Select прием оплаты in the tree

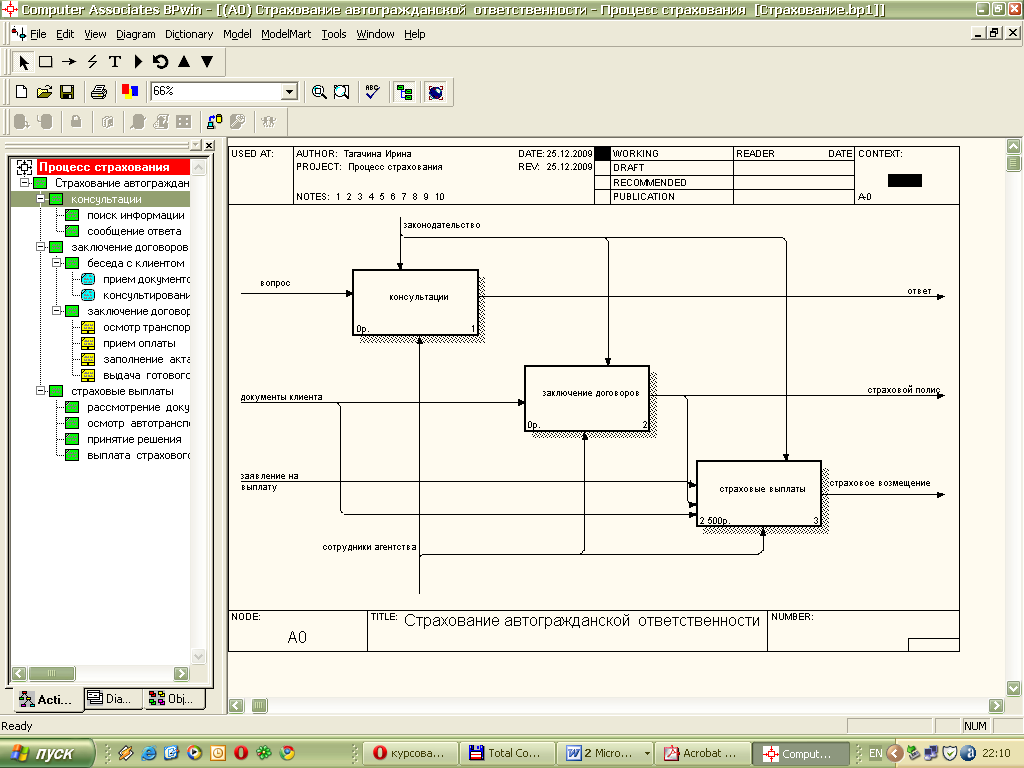coord(139,343)
